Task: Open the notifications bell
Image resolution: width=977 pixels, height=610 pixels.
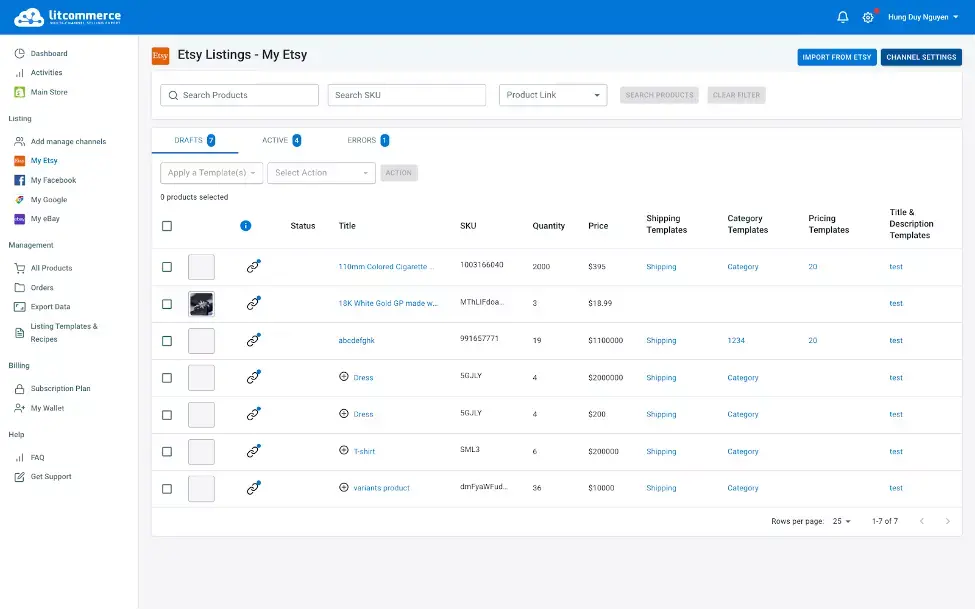Action: click(841, 16)
